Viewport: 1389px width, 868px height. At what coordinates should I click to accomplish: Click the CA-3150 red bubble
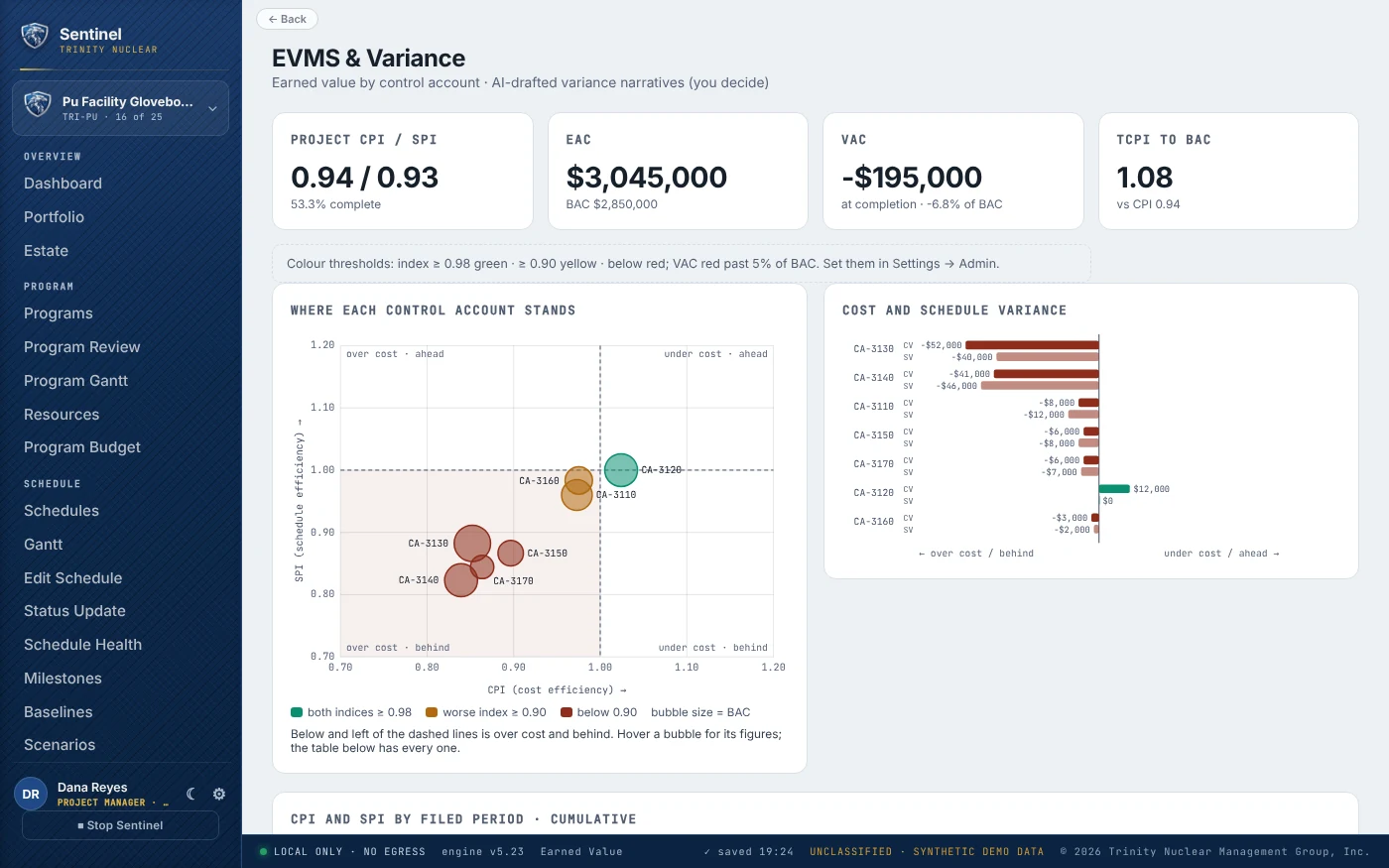point(511,553)
